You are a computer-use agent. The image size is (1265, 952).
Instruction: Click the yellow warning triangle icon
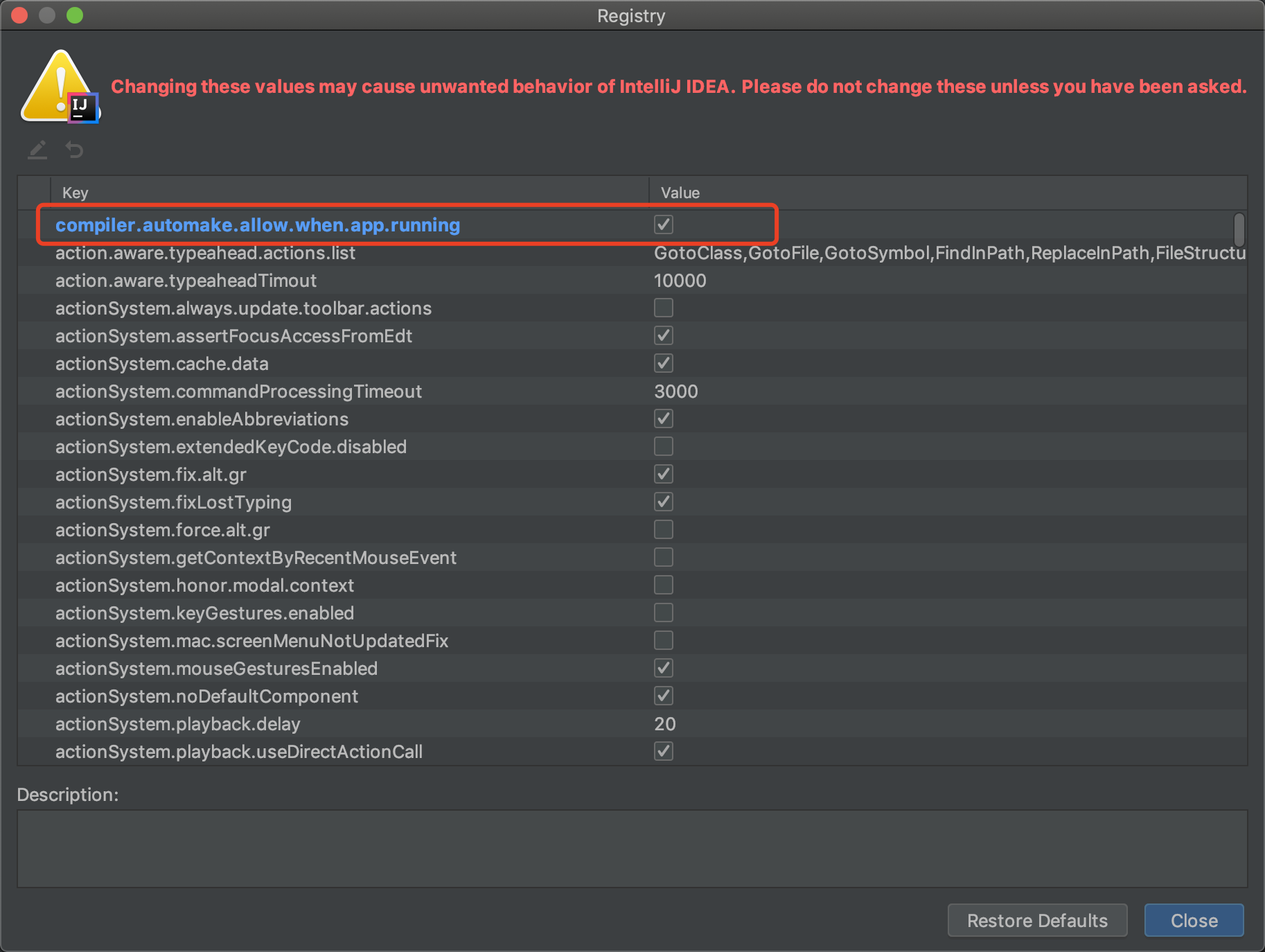[x=60, y=86]
